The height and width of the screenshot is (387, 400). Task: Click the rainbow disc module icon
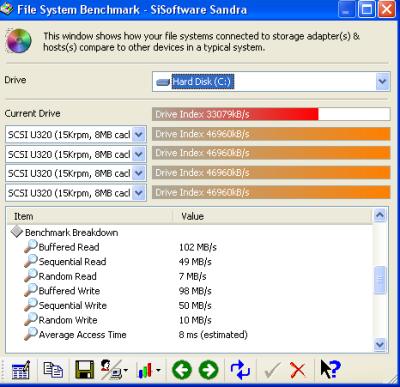[19, 41]
